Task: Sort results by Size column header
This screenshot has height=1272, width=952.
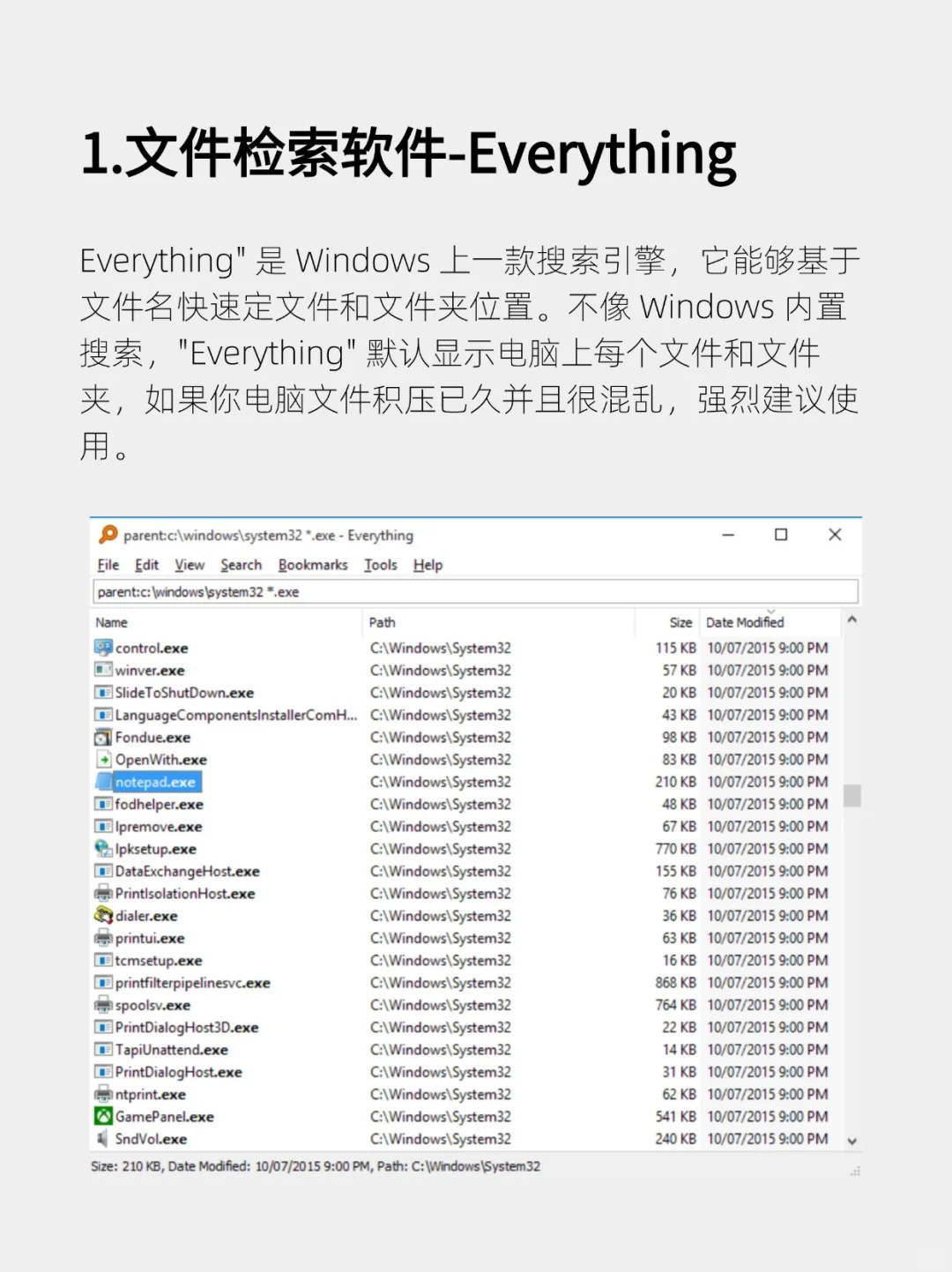Action: tap(667, 622)
